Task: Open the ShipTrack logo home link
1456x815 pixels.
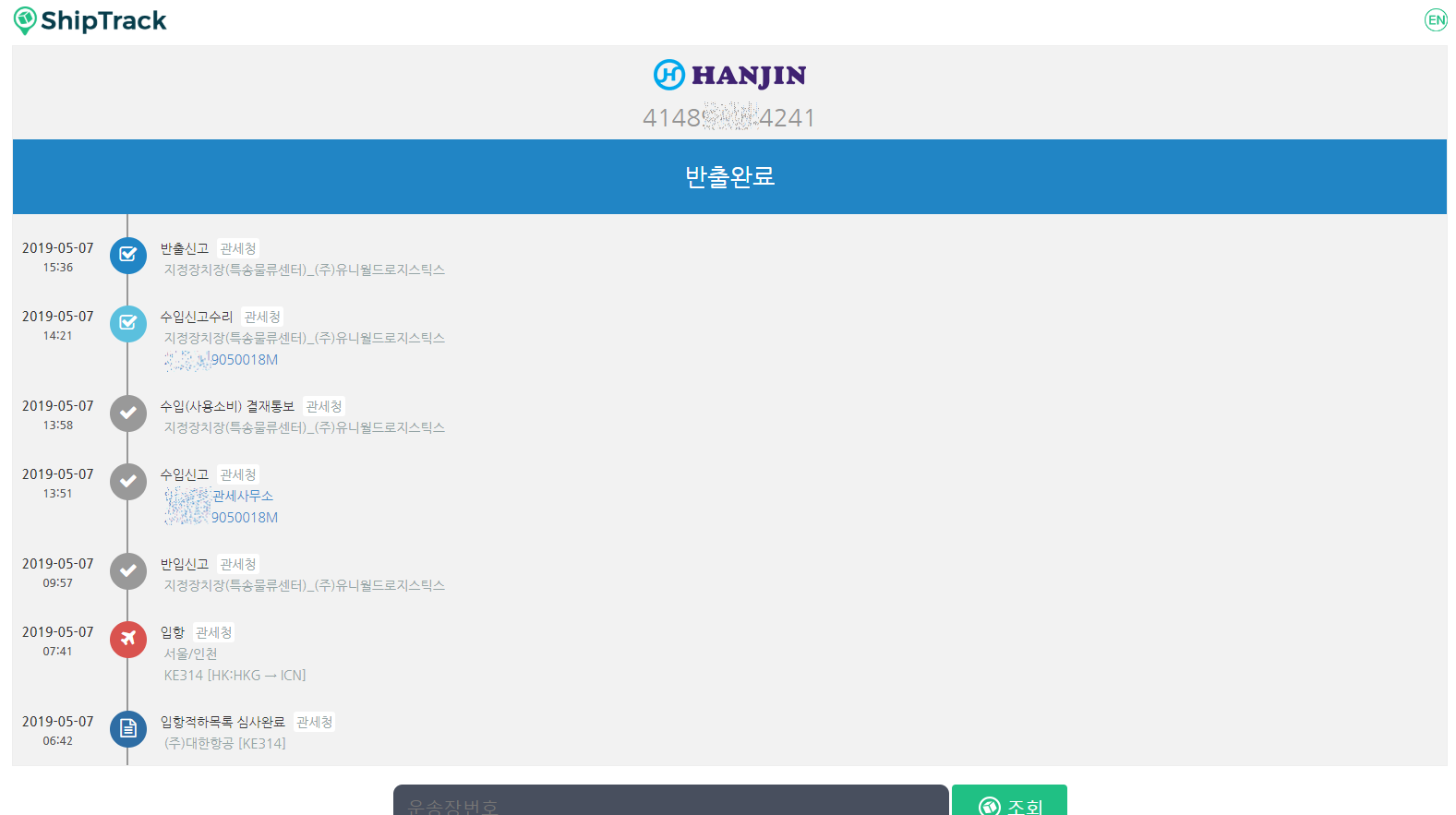Action: tap(90, 20)
